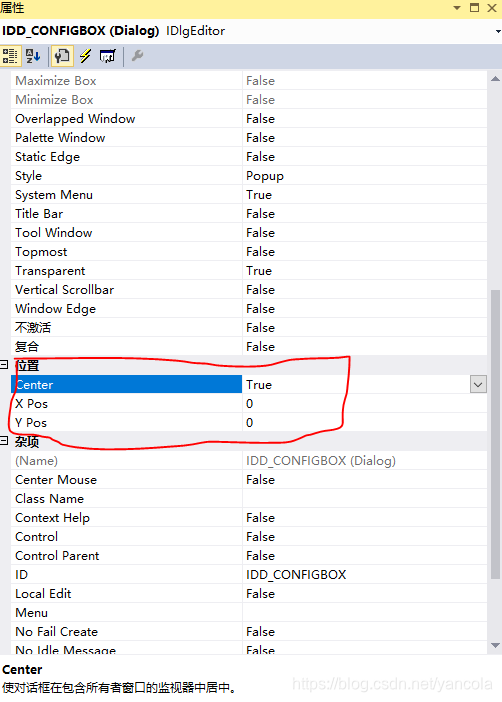Click the Property Pages wrench icon
Image resolution: width=502 pixels, height=702 pixels.
[x=137, y=56]
